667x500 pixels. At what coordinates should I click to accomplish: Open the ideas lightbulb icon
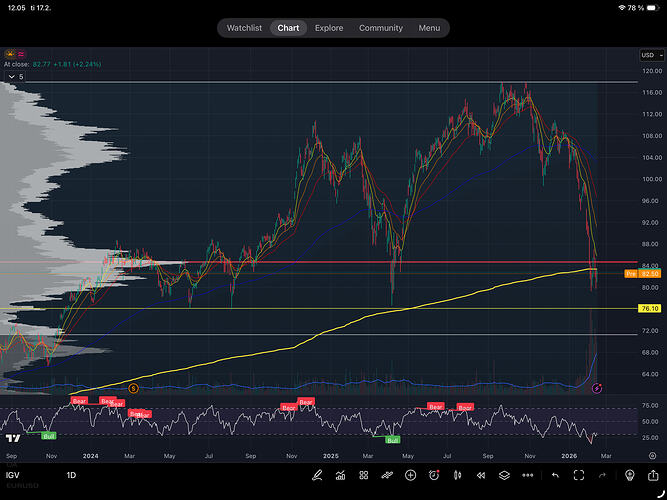[x=629, y=475]
